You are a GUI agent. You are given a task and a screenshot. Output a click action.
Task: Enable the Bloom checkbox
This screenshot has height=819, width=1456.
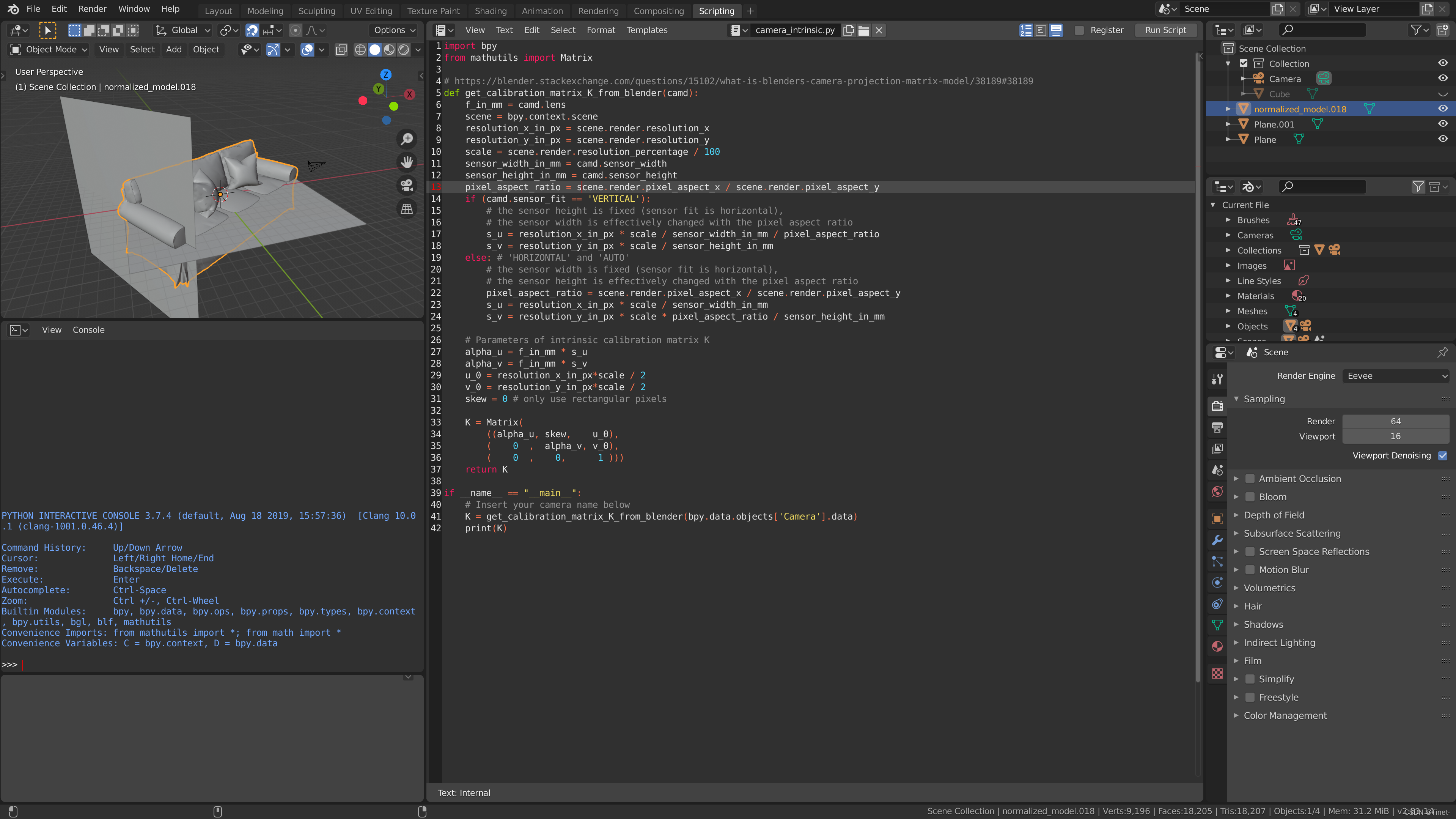pos(1250,497)
